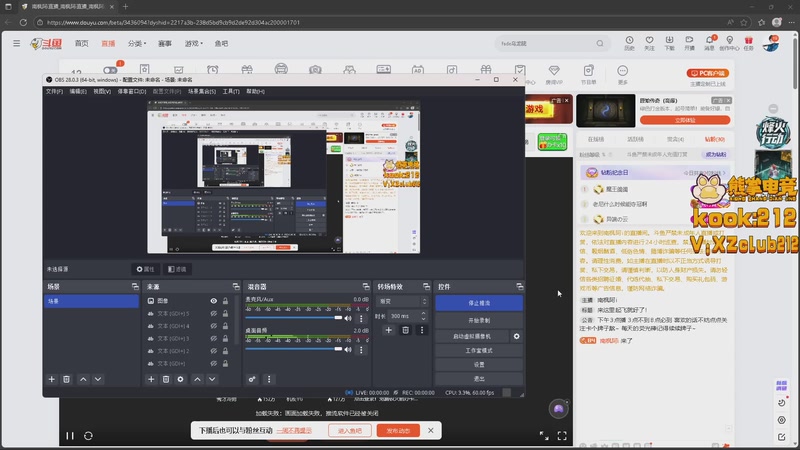800x450 pixels.
Task: Open the 任务 gift icon
Action: [748, 43]
